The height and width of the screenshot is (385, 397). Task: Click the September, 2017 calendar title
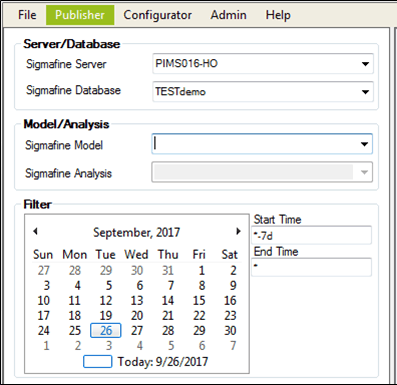coord(136,232)
